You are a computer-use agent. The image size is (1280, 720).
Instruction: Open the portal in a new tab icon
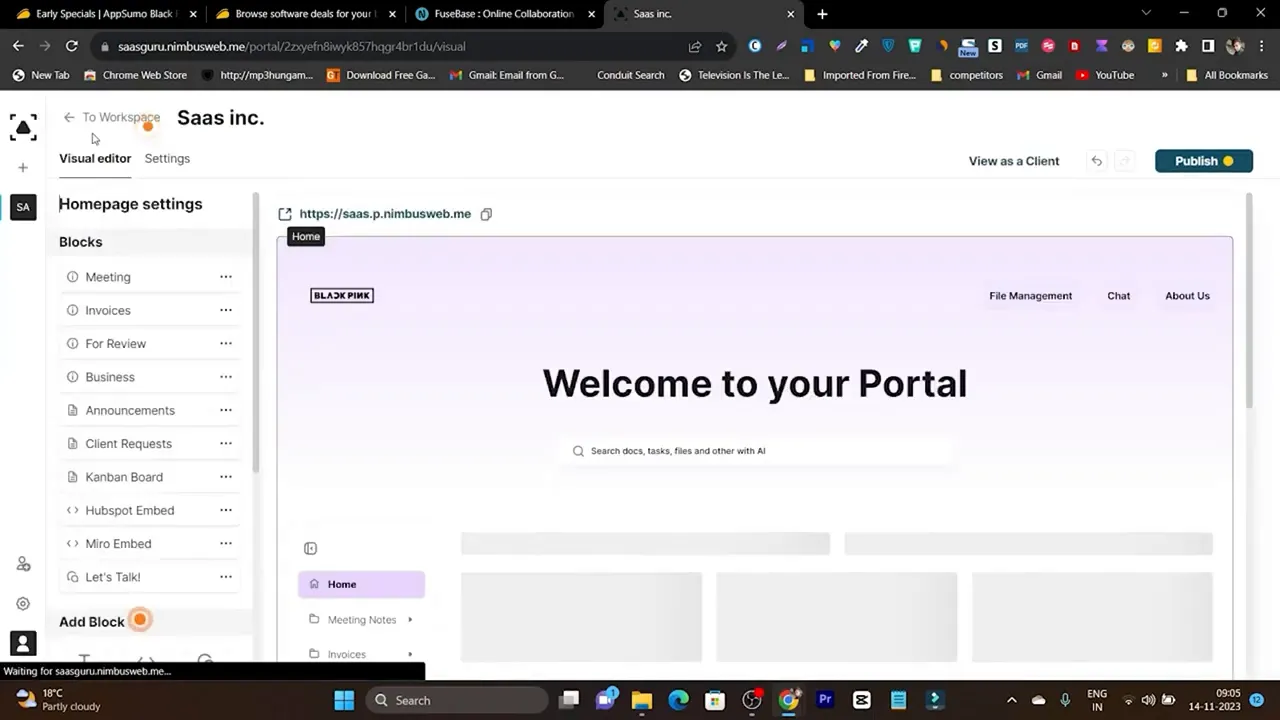285,213
